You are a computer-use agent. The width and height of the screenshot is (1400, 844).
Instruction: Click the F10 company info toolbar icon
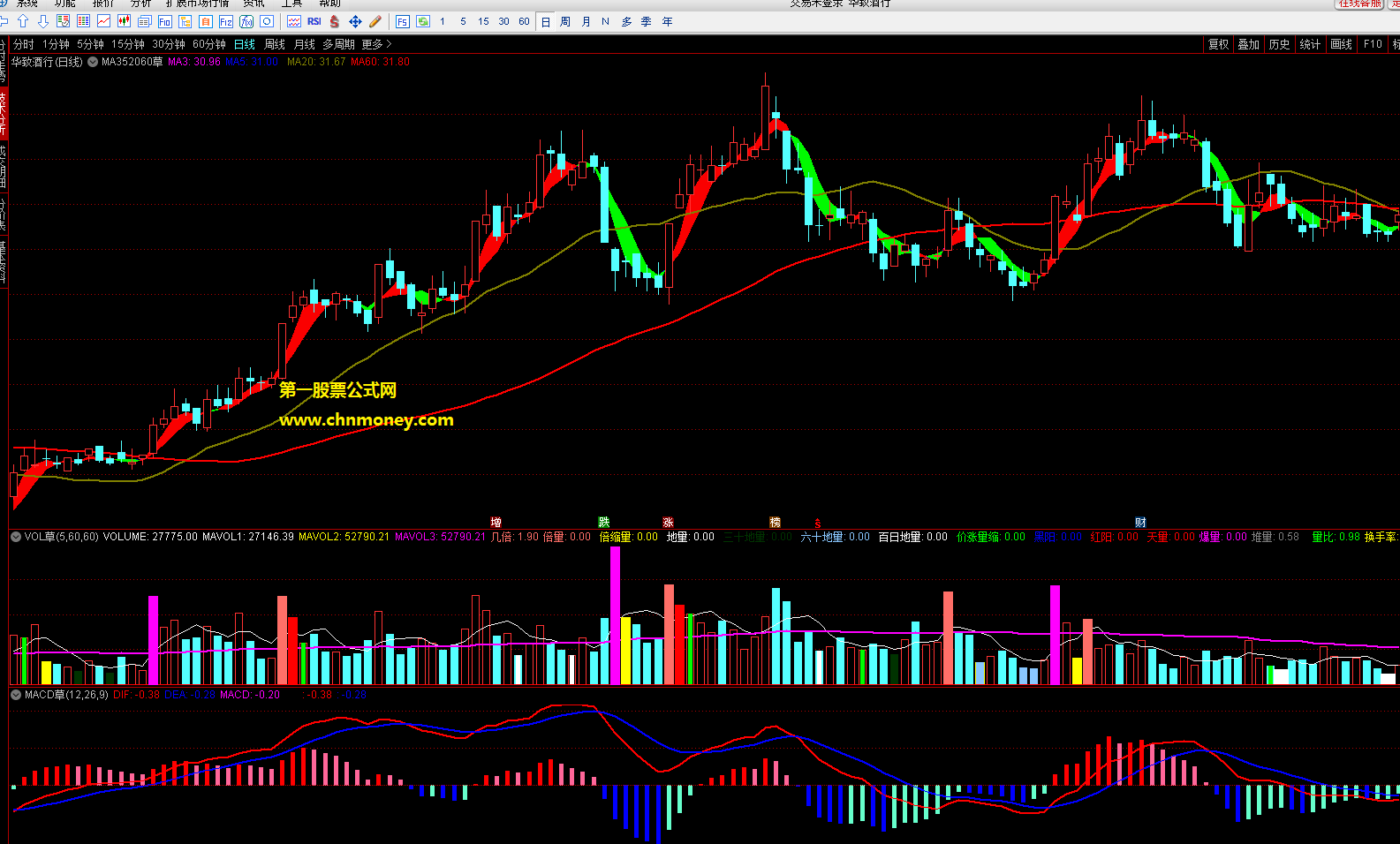pyautogui.click(x=165, y=21)
